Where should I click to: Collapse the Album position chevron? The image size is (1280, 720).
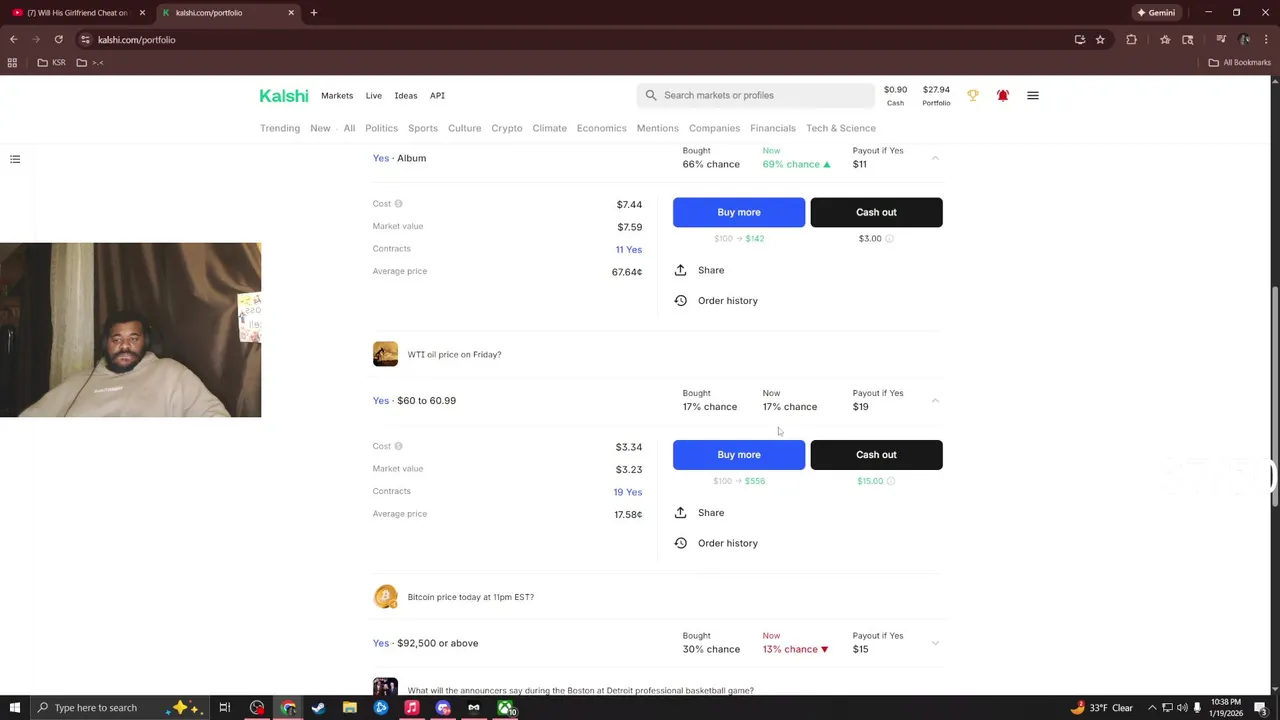click(935, 158)
